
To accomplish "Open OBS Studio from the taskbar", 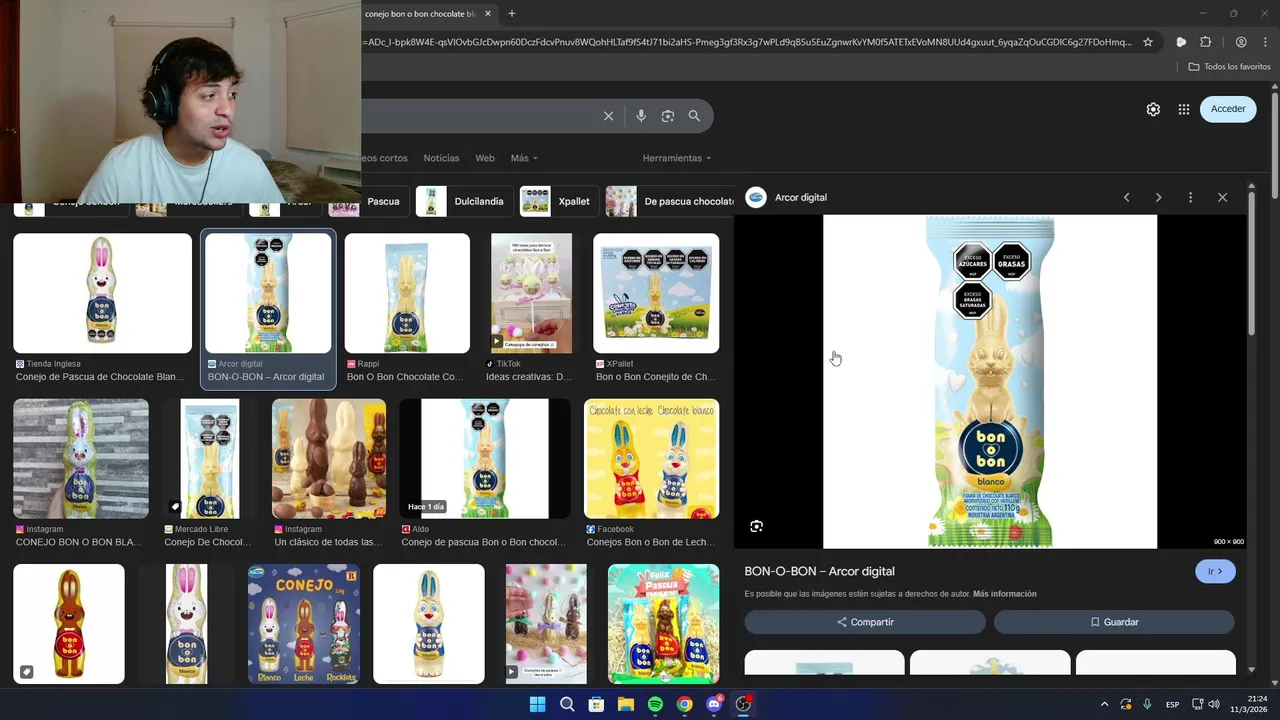I will tap(743, 704).
